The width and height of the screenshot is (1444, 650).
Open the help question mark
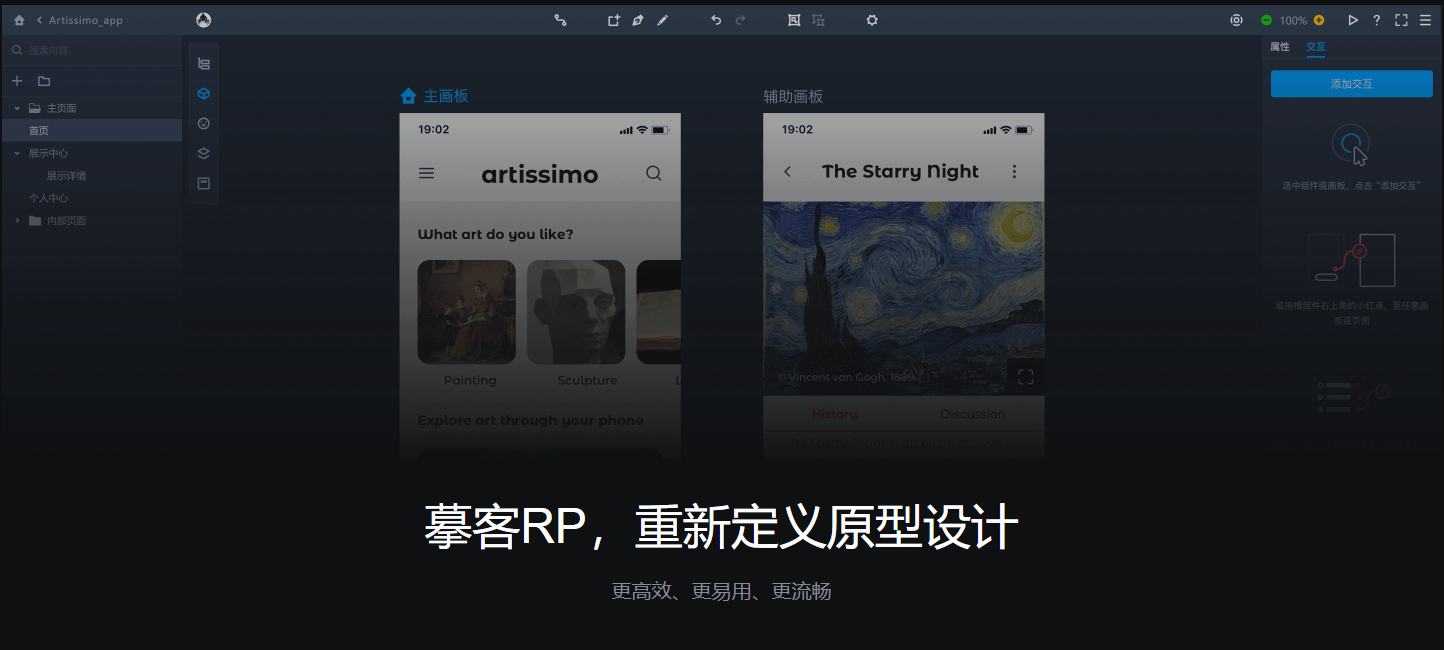[1377, 20]
